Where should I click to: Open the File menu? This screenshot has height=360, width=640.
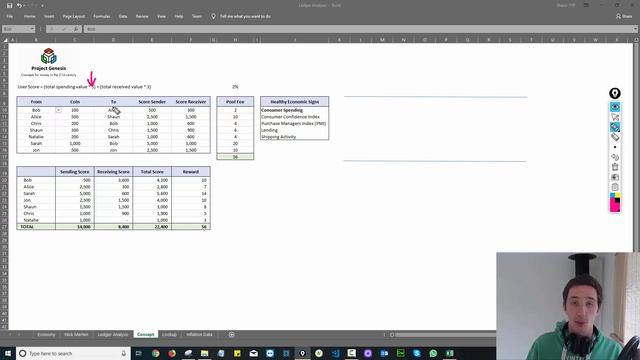10,16
